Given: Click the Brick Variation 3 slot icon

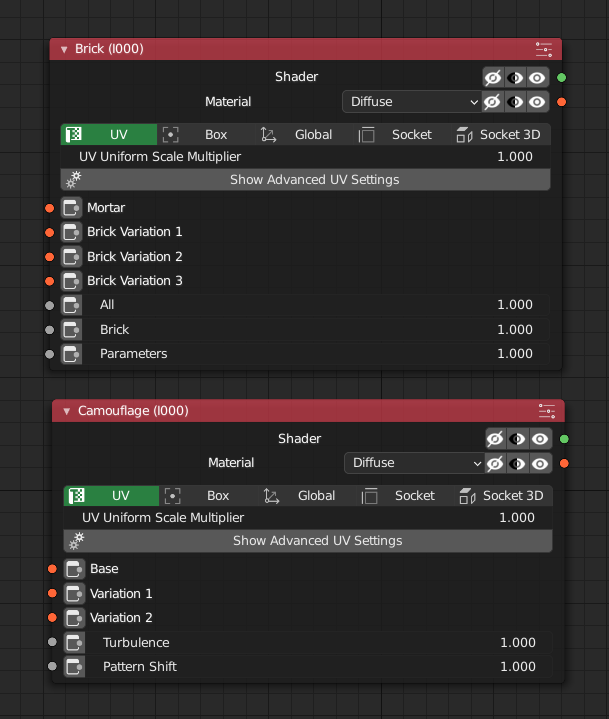Looking at the screenshot, I should click(x=72, y=281).
